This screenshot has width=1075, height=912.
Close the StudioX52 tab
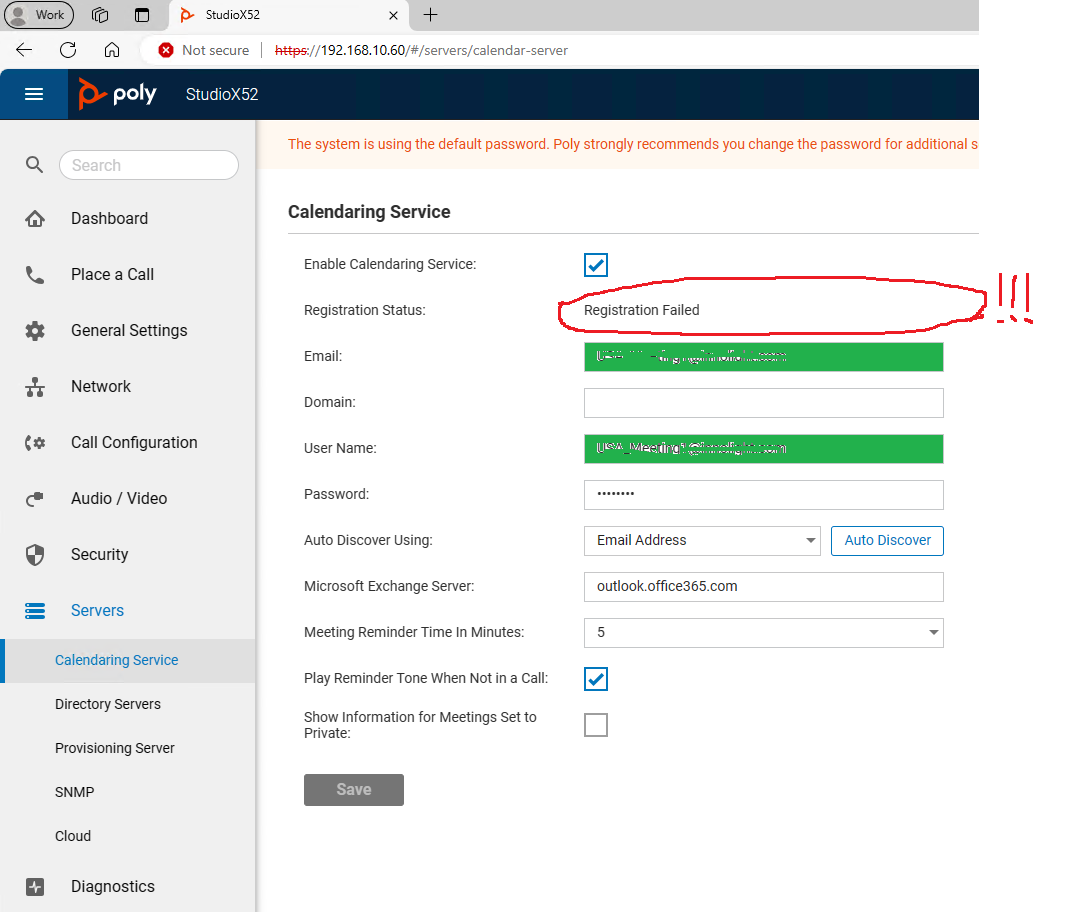point(394,15)
